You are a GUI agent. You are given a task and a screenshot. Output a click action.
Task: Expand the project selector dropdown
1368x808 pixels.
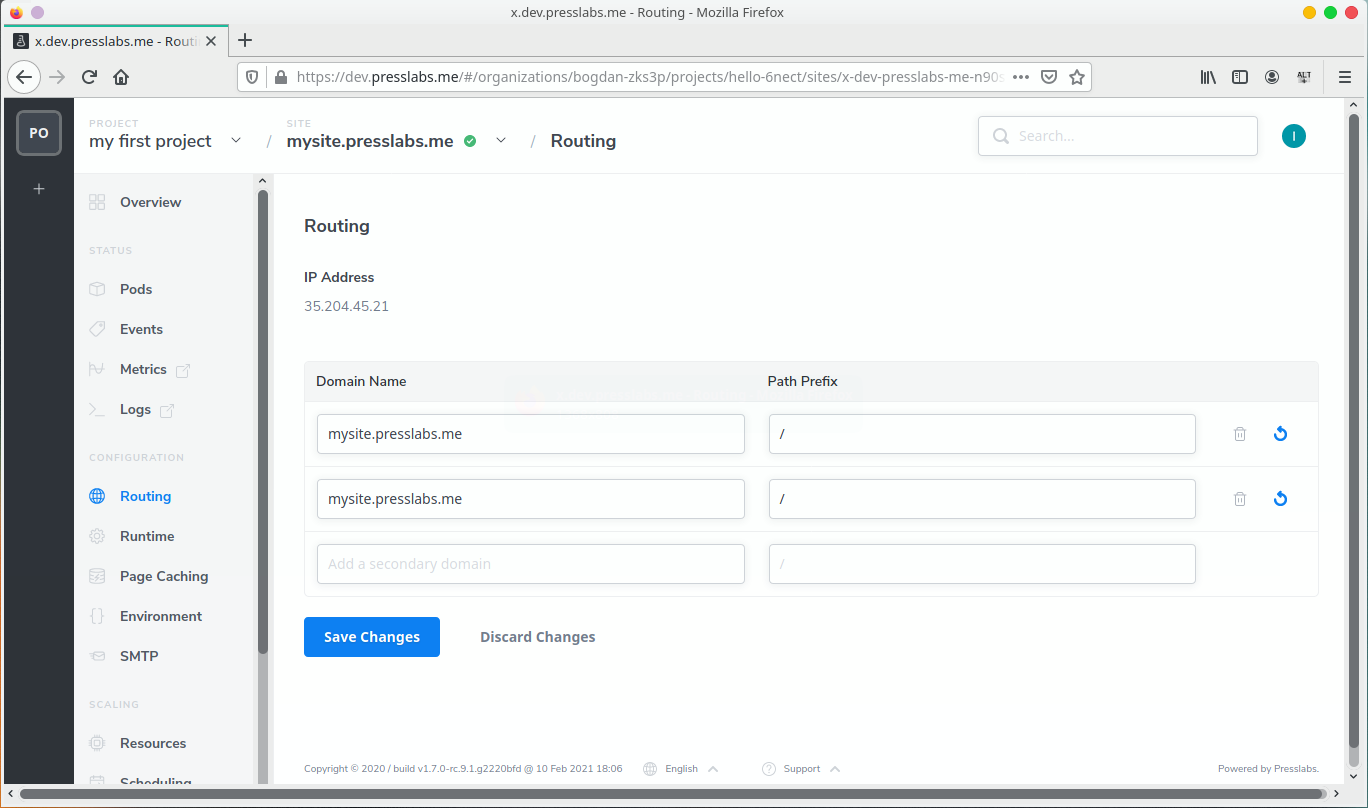[236, 140]
